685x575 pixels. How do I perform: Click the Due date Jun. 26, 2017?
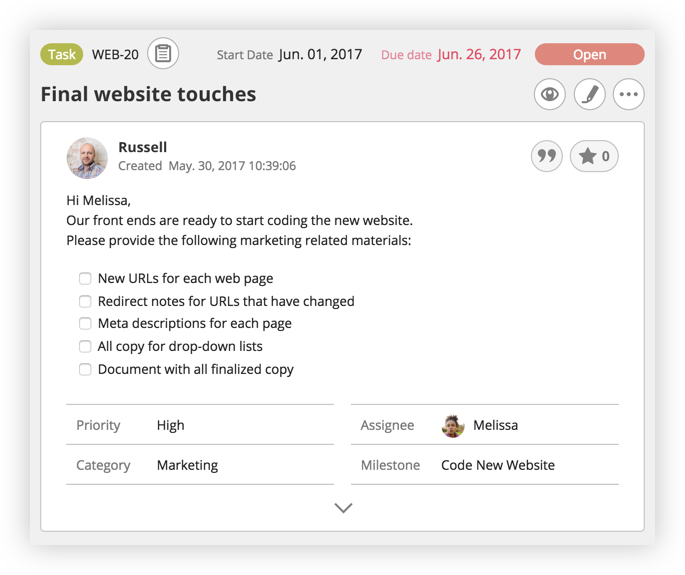point(479,55)
